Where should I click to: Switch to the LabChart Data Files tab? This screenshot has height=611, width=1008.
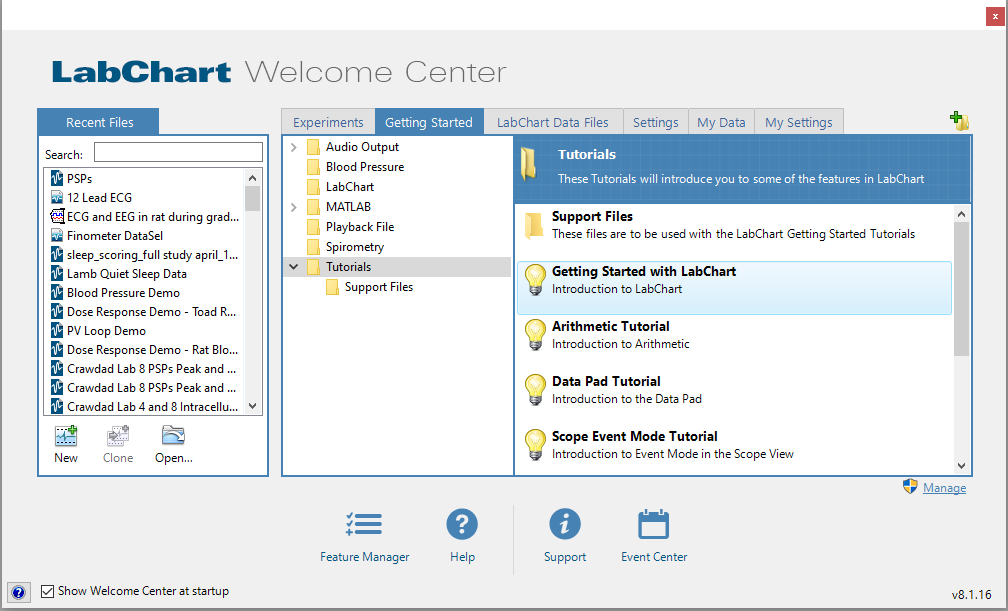[x=552, y=122]
